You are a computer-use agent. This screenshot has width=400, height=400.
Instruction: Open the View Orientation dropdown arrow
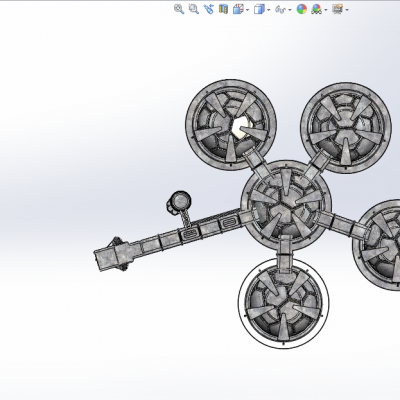247,10
